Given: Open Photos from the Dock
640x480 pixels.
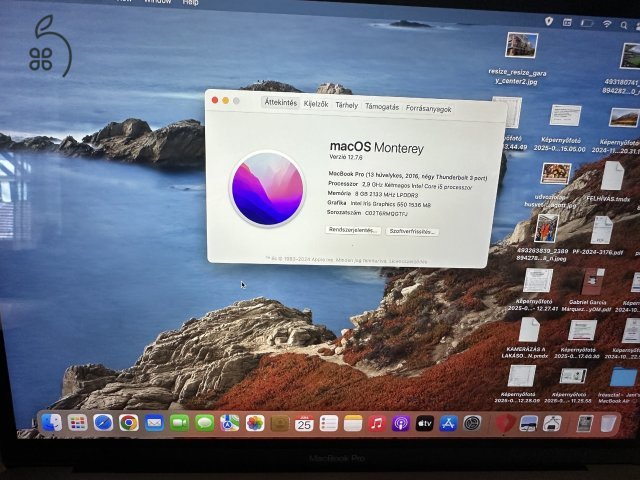Looking at the screenshot, I should pyautogui.click(x=255, y=424).
